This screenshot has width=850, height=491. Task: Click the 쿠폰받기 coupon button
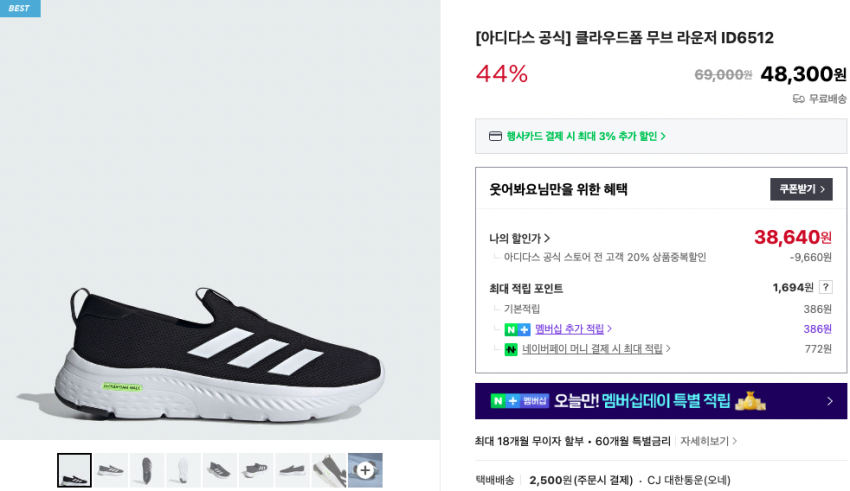tap(800, 189)
